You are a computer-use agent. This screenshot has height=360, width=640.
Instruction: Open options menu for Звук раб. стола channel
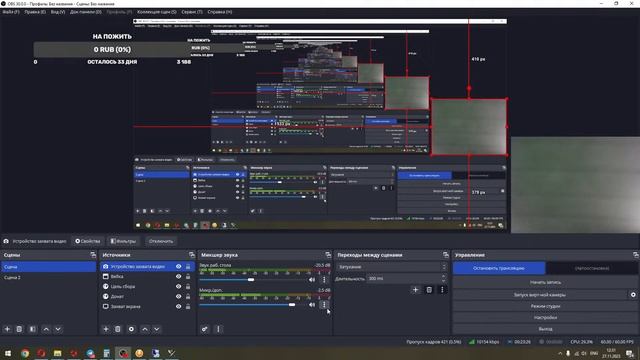tap(324, 280)
